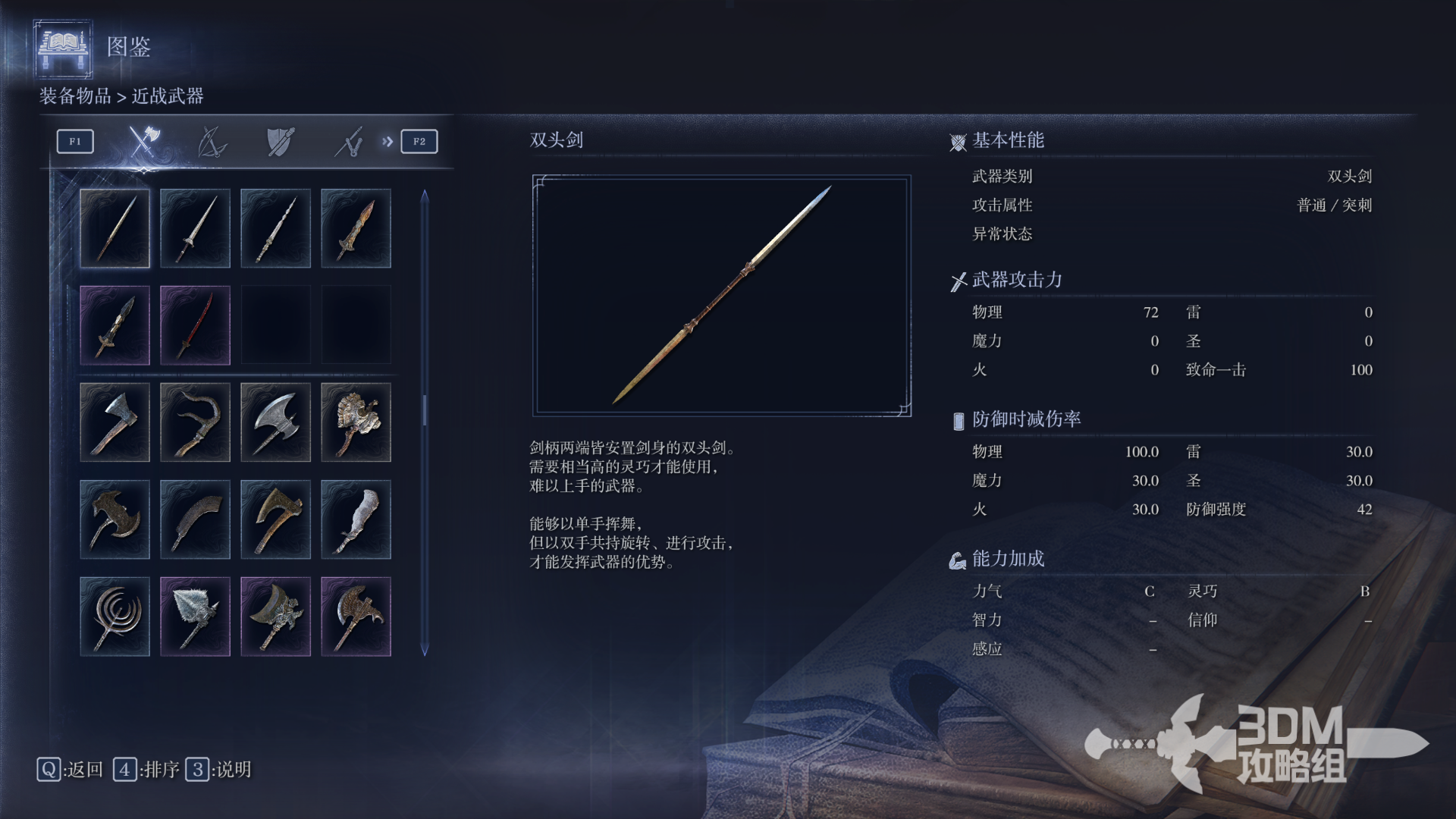Open the shields category tab
Image resolution: width=1456 pixels, height=819 pixels.
tap(280, 141)
